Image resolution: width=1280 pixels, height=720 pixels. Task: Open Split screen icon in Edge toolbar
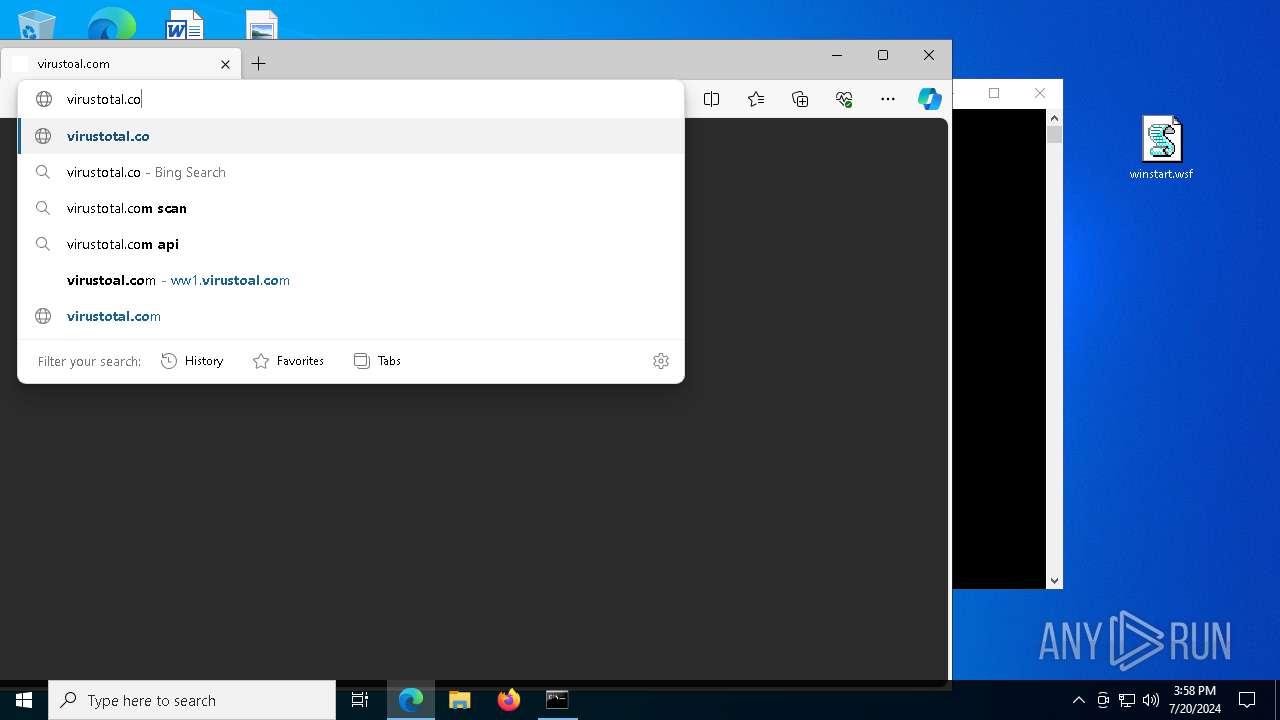point(711,99)
